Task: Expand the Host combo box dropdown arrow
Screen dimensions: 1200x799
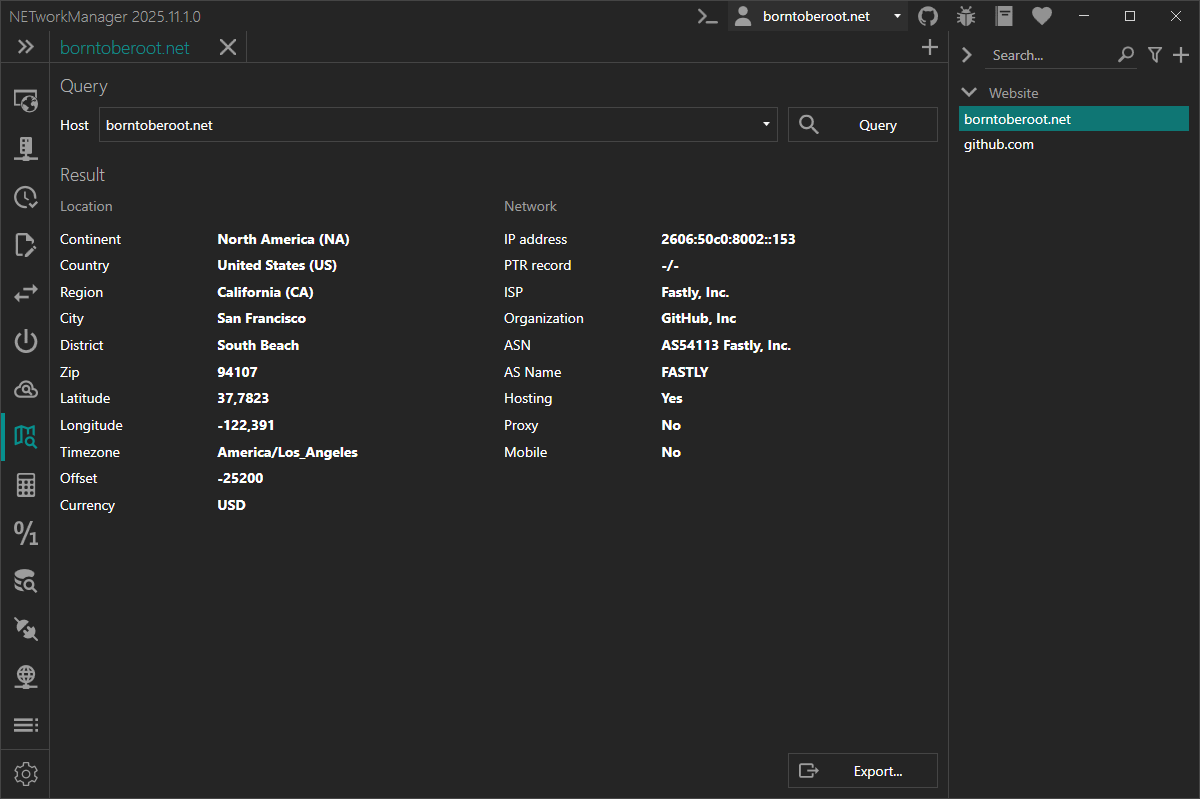Action: (766, 125)
